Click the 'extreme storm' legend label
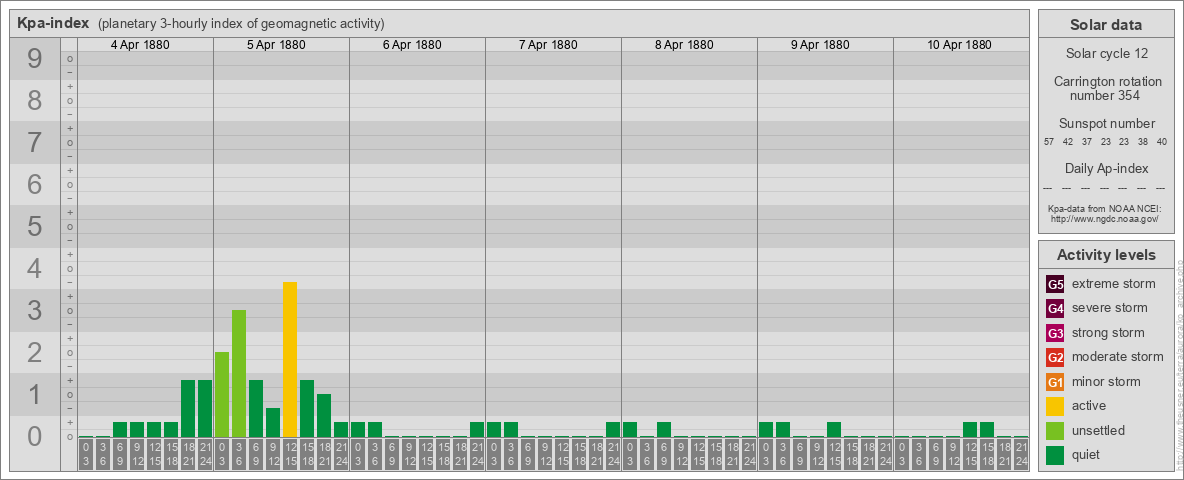 coord(1114,285)
